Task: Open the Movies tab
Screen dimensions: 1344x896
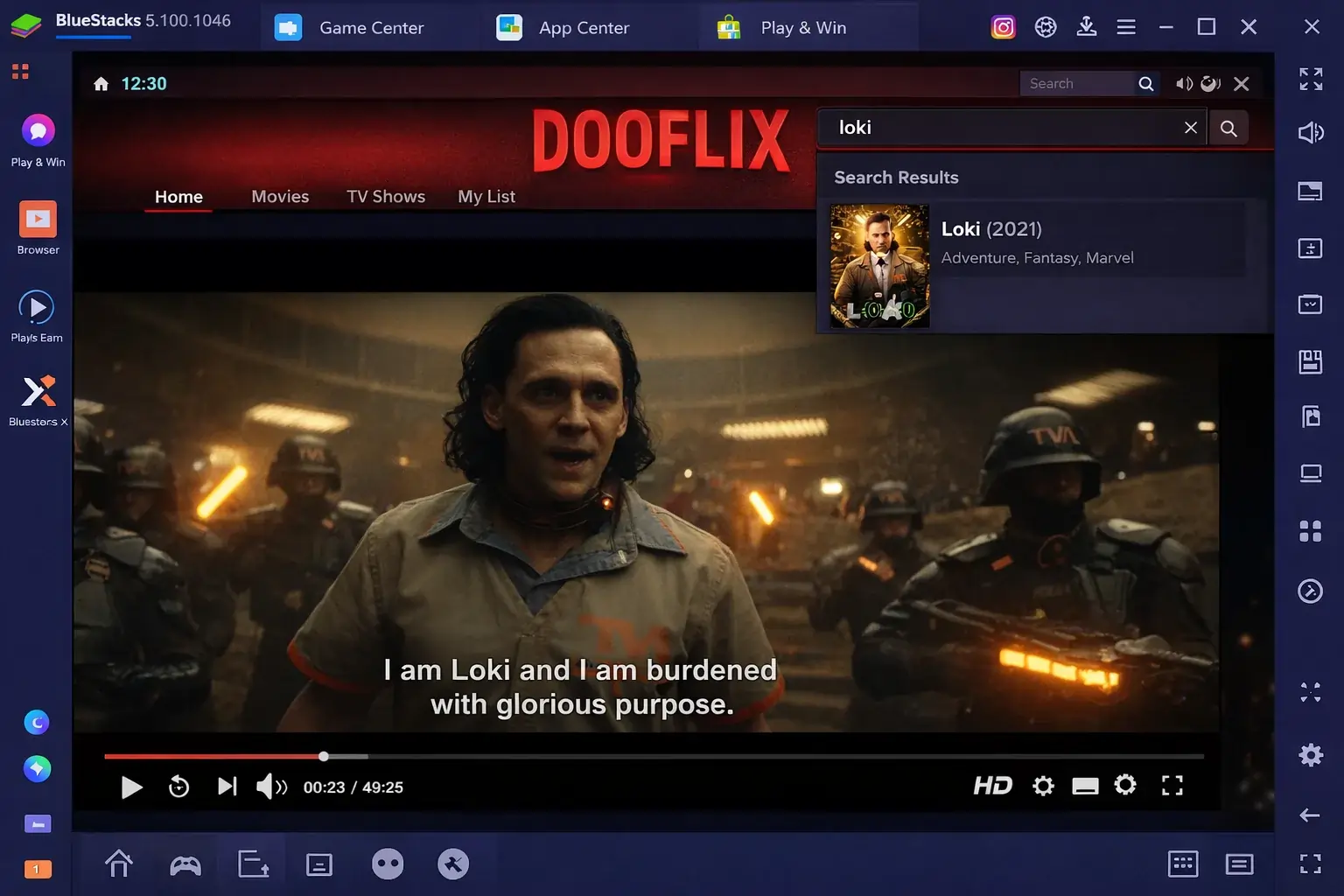Action: click(x=280, y=197)
